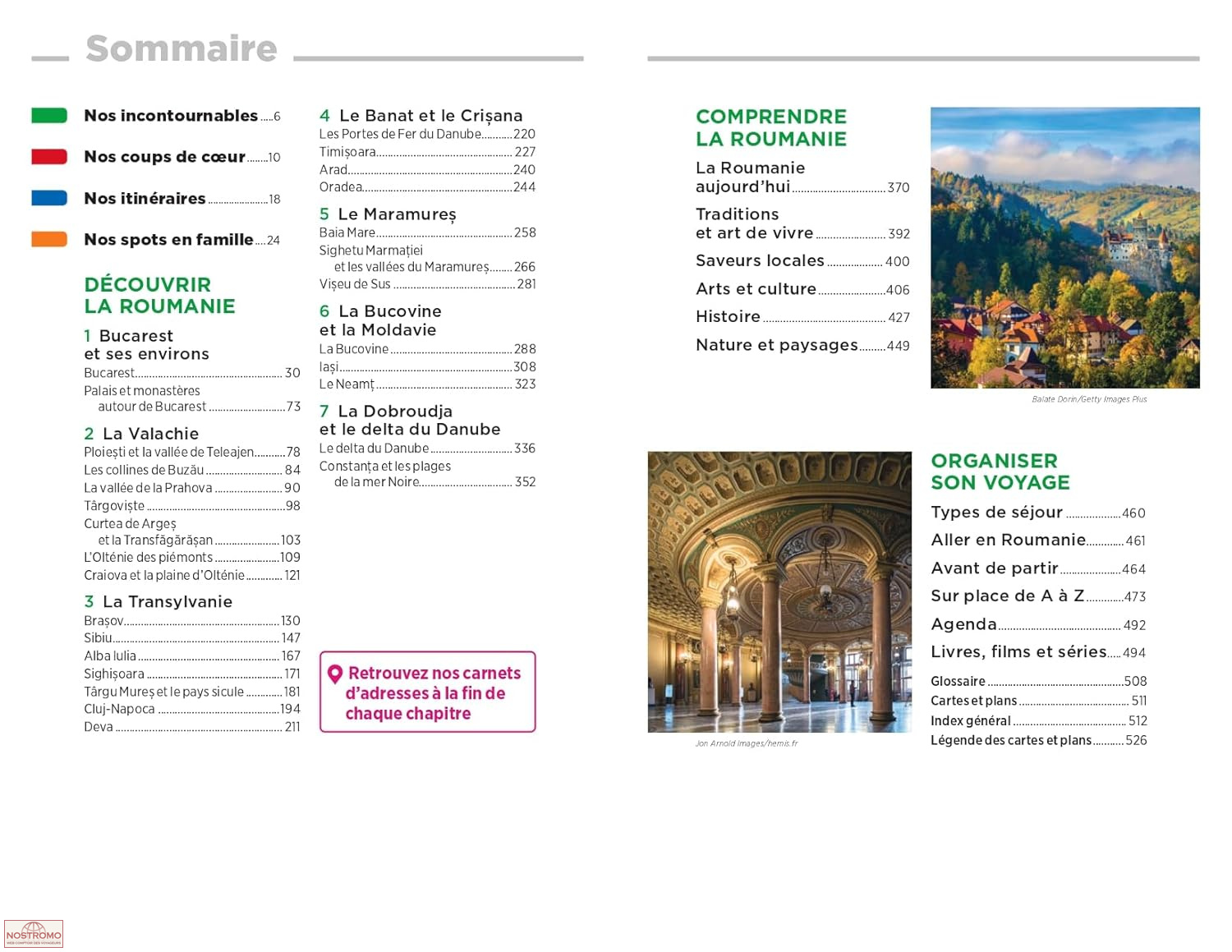This screenshot has height=952, width=1232.
Task: Open the 'La Bucovine' page 288 entry
Action: click(427, 349)
